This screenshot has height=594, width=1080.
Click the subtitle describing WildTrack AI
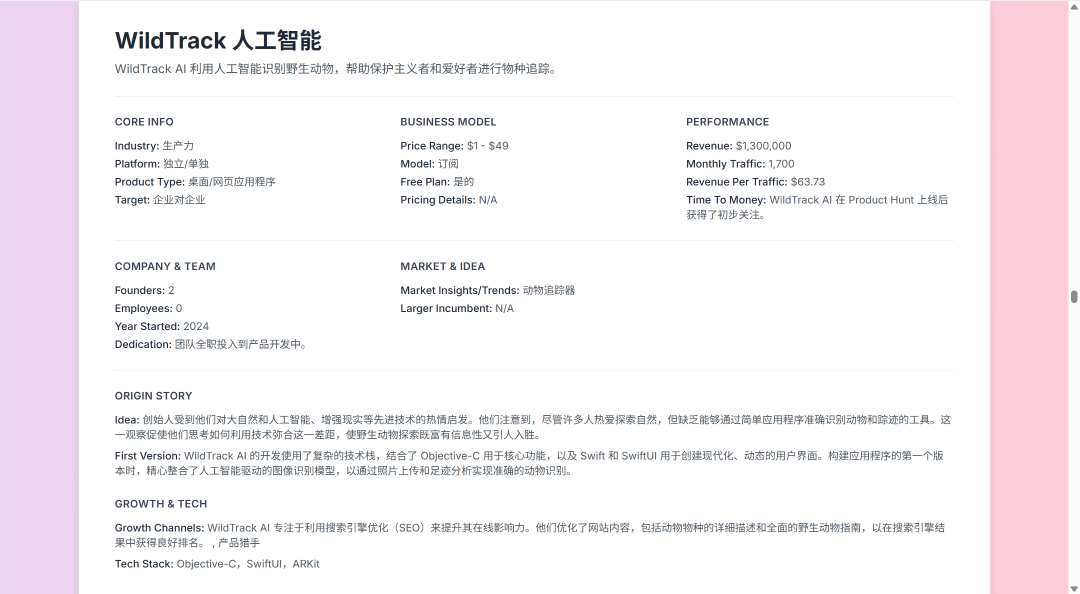[x=336, y=69]
